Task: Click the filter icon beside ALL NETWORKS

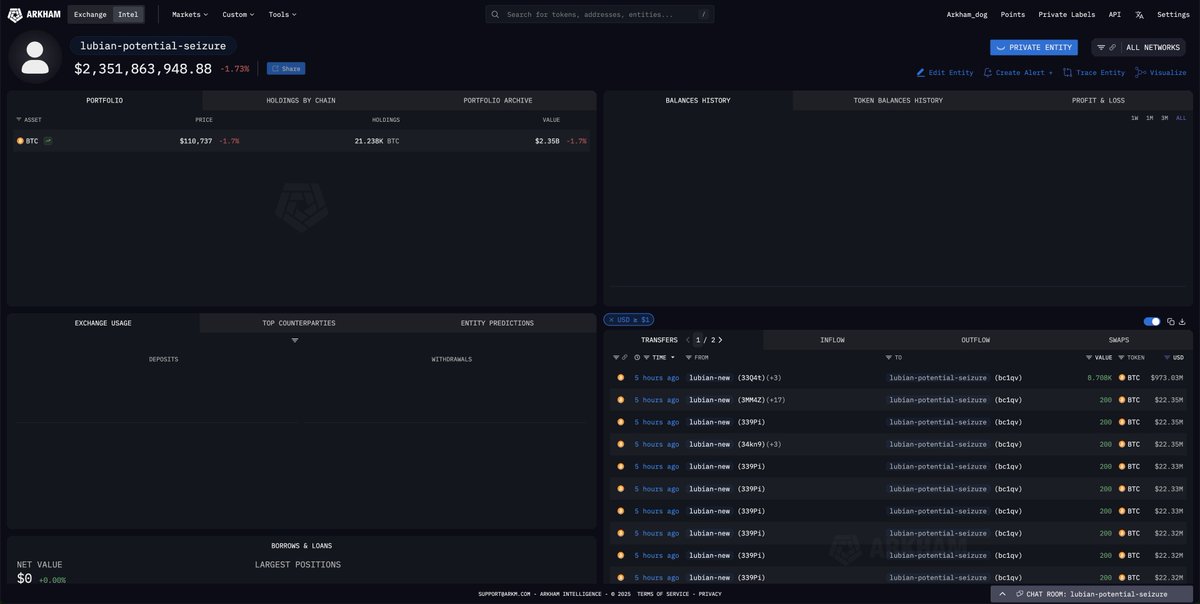Action: tap(1099, 46)
